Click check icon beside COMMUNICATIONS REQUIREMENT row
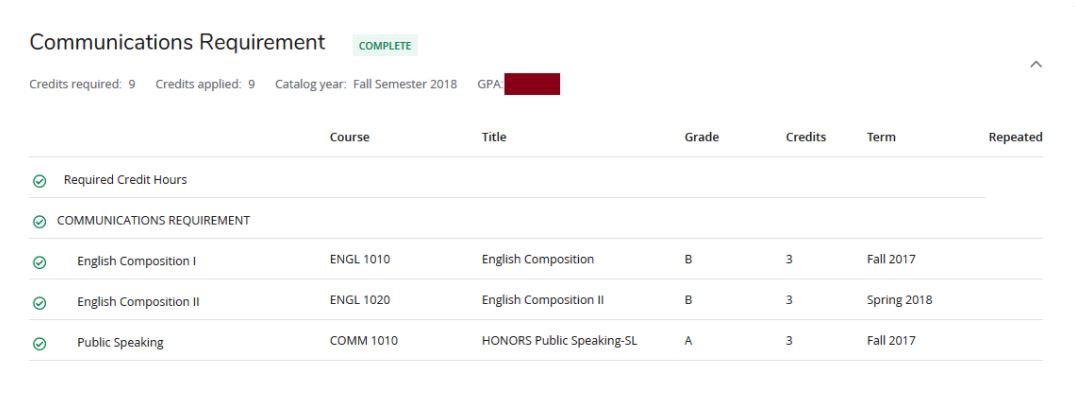Screen dimensions: 1075x402 coord(39,221)
